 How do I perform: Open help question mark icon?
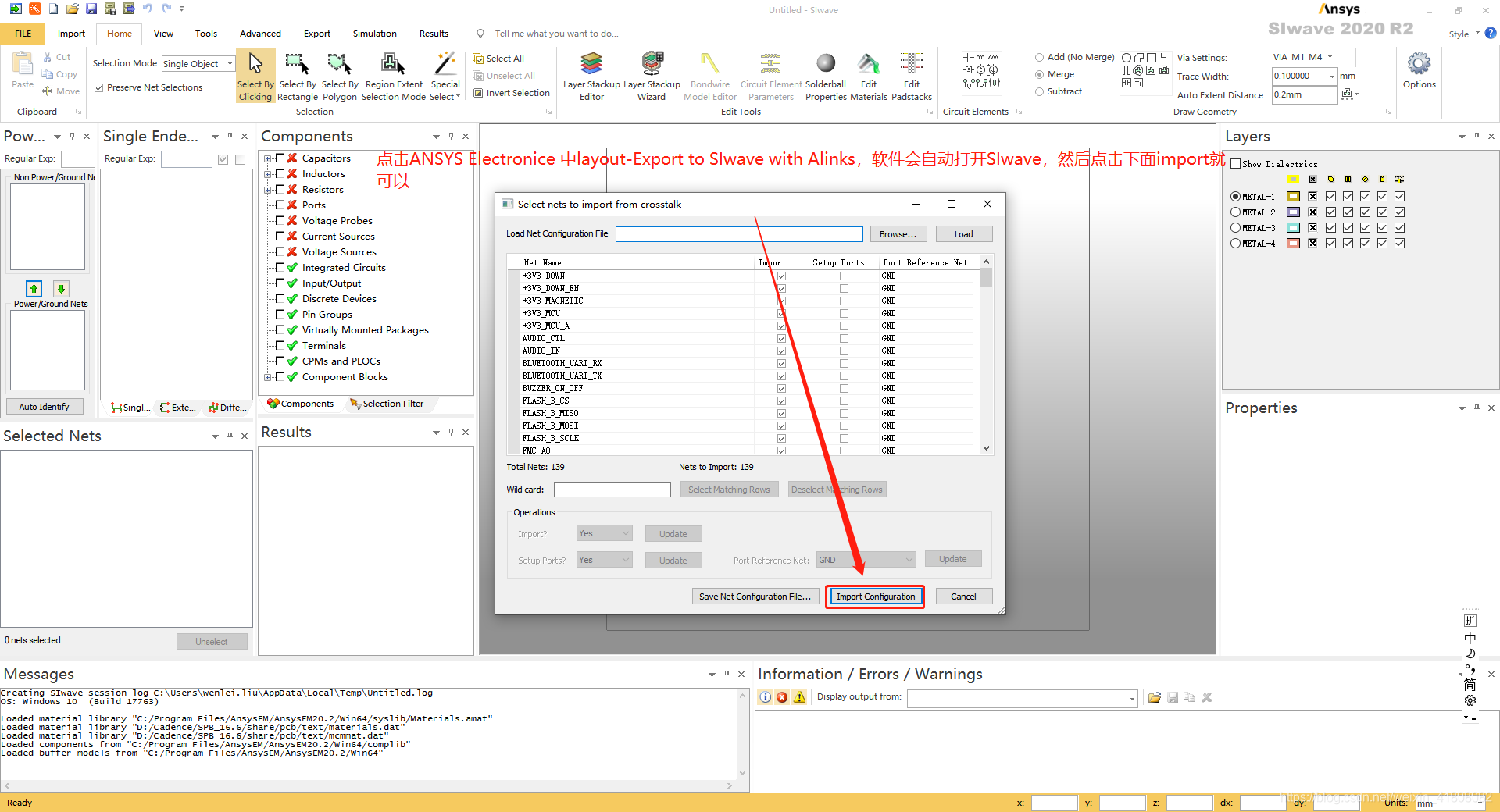1491,33
